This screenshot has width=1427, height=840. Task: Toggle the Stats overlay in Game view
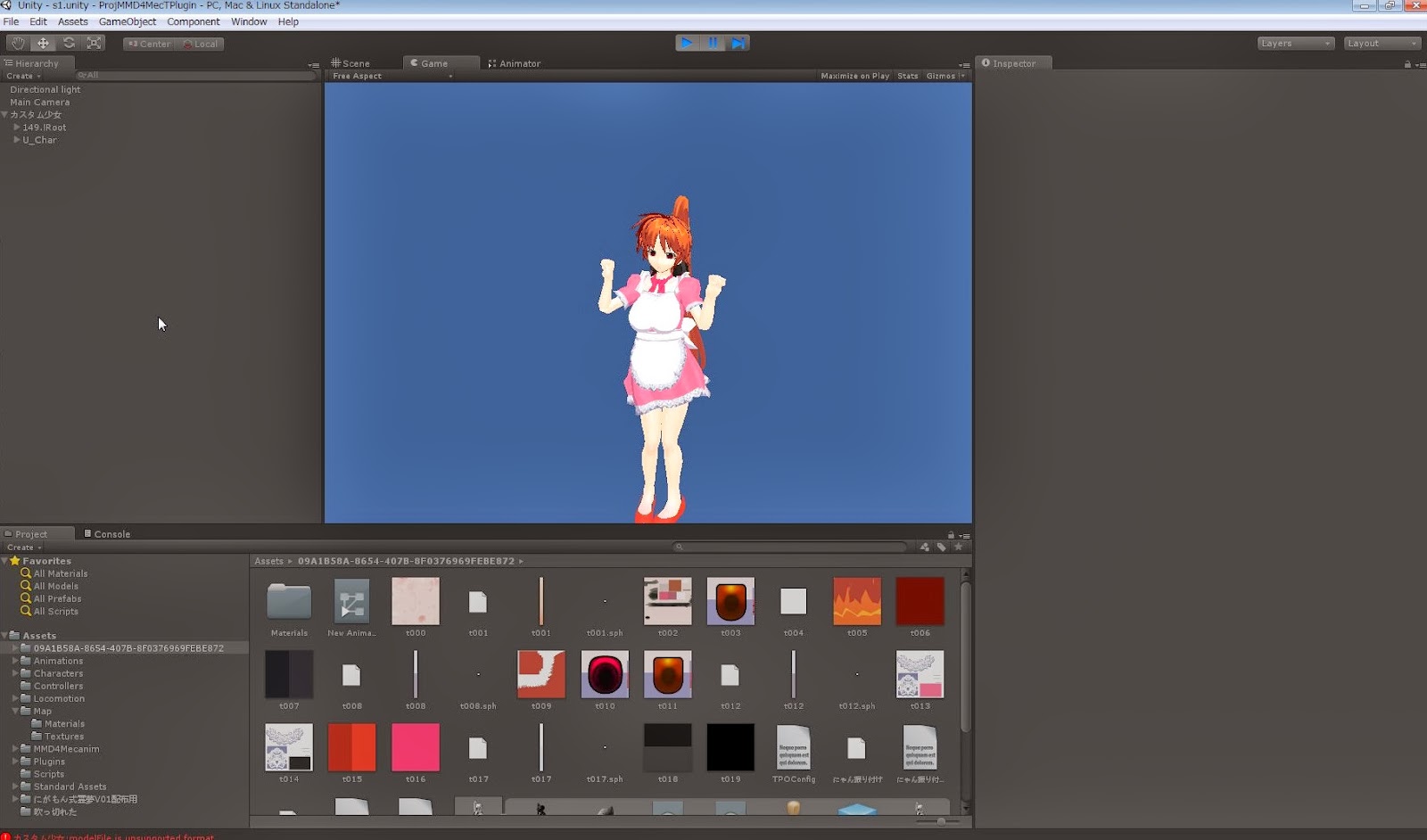907,76
